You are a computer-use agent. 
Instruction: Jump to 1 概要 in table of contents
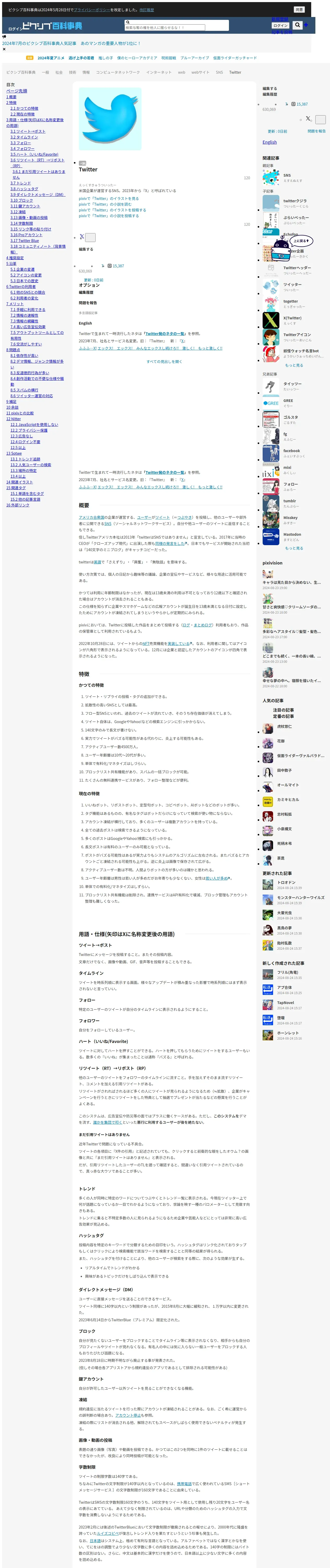coord(11,97)
